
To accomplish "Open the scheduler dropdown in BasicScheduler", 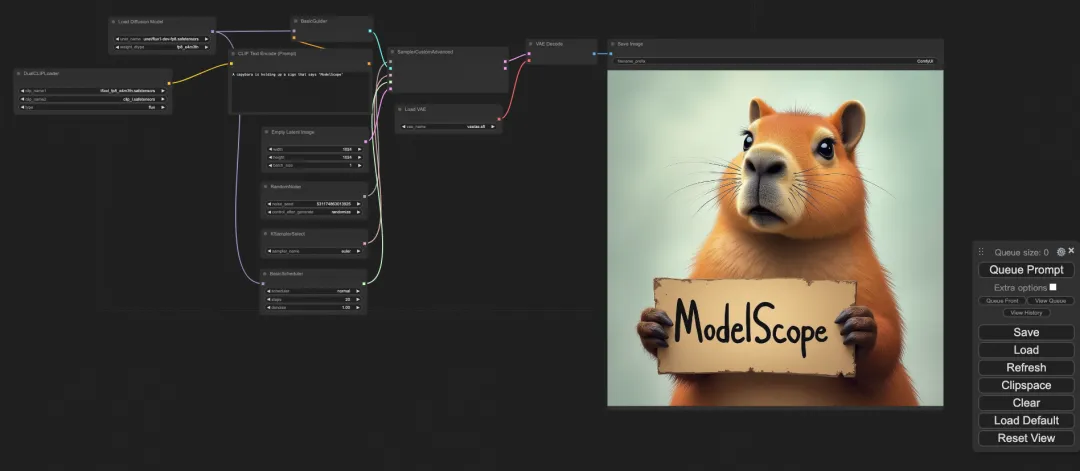I will pyautogui.click(x=313, y=291).
